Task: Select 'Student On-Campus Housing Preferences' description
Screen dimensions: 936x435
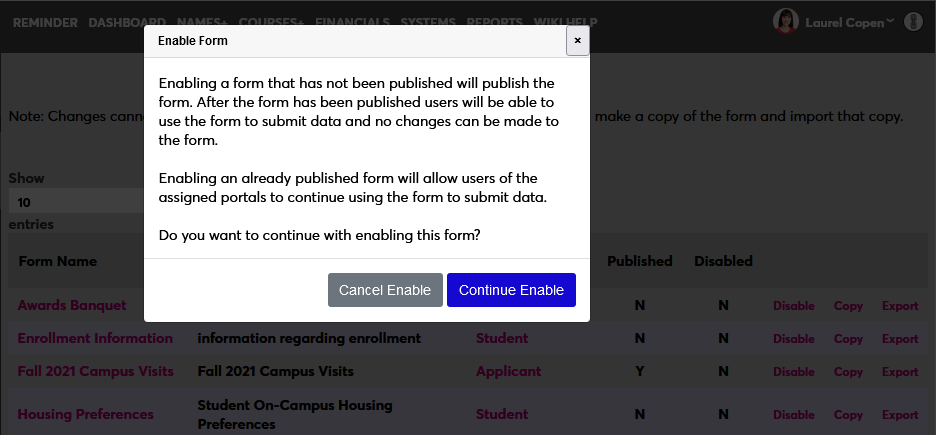Action: (295, 414)
